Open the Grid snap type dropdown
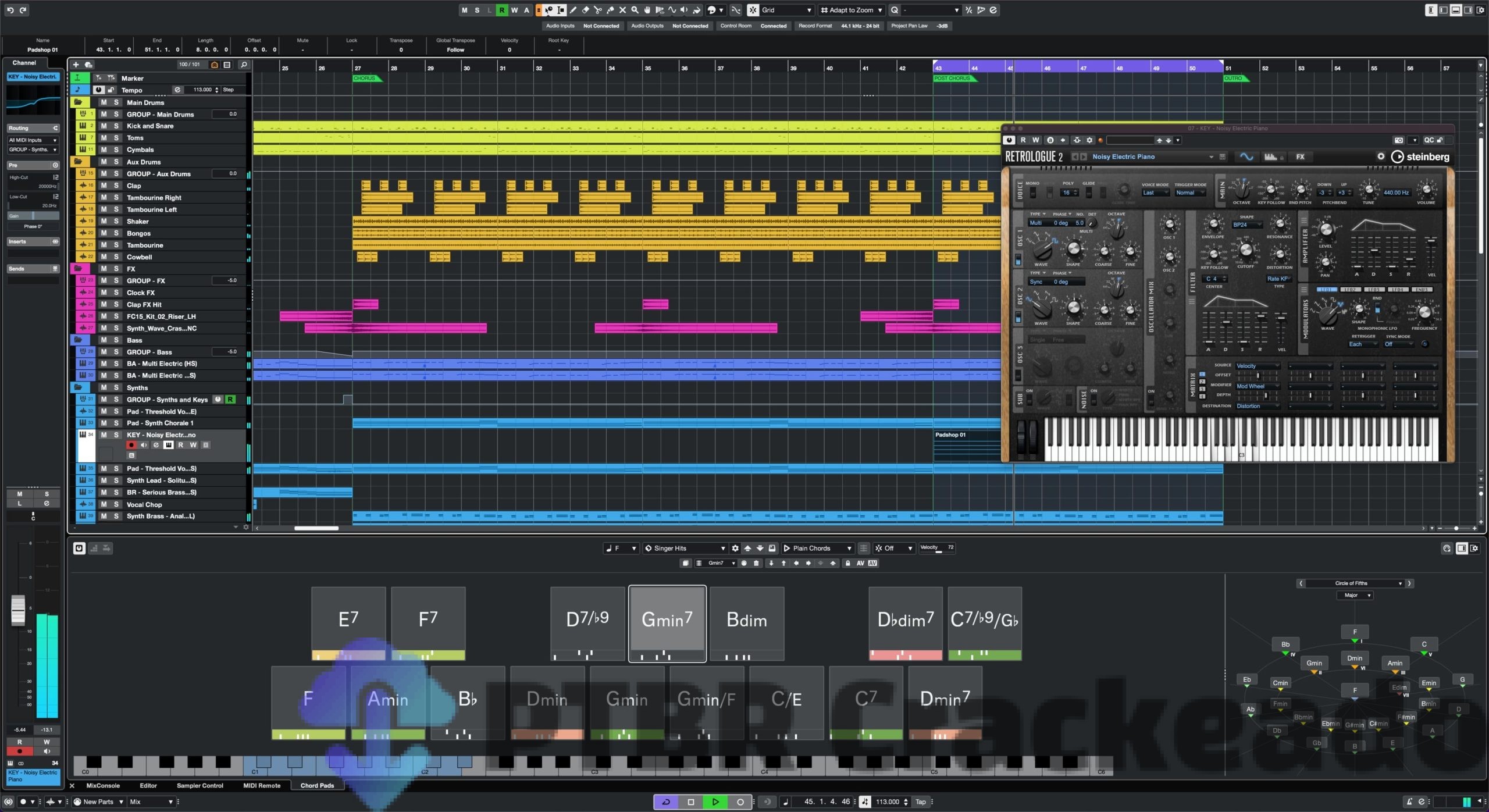This screenshot has height=812, width=1489. click(786, 10)
